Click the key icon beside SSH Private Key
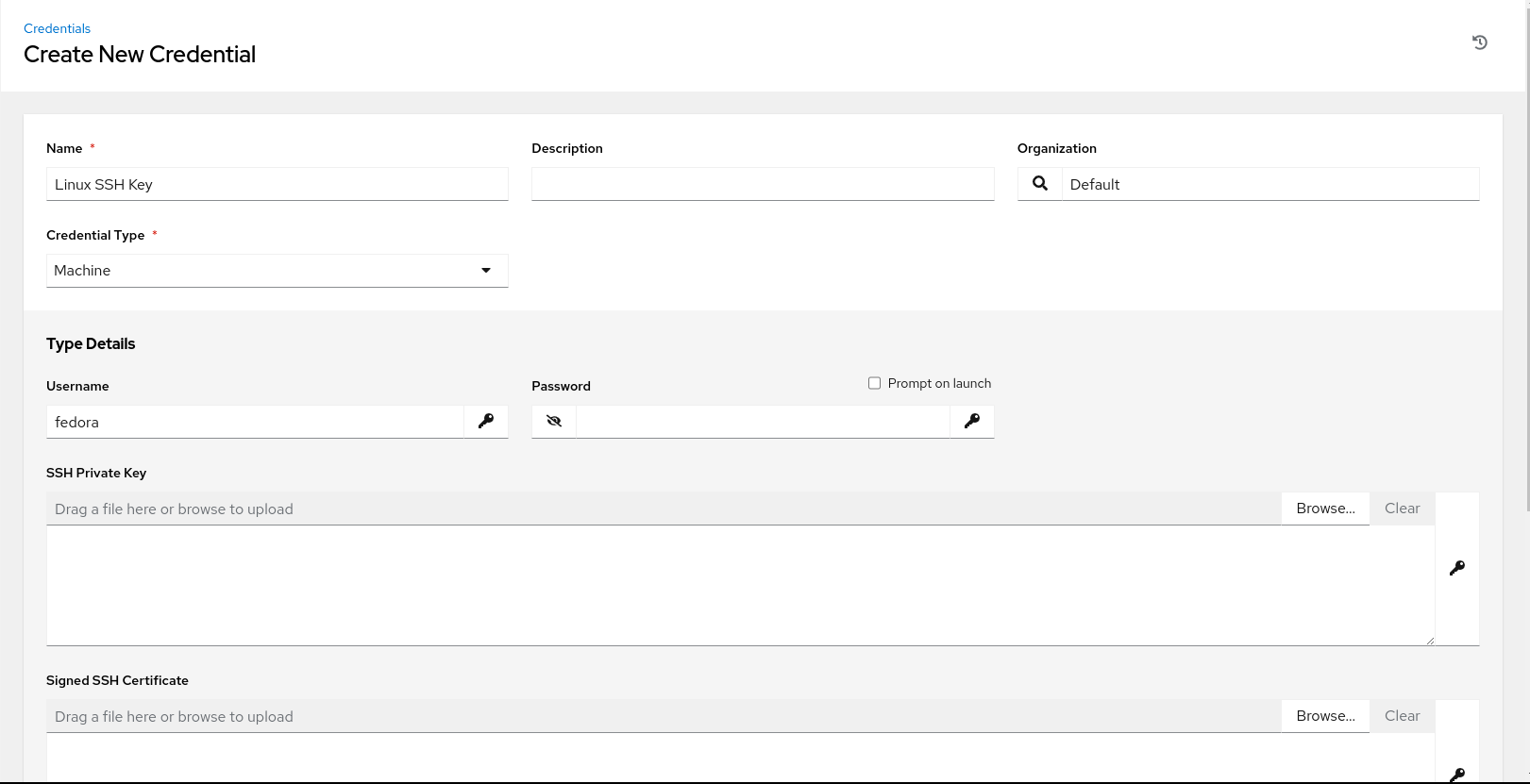Image resolution: width=1530 pixels, height=784 pixels. (1457, 568)
